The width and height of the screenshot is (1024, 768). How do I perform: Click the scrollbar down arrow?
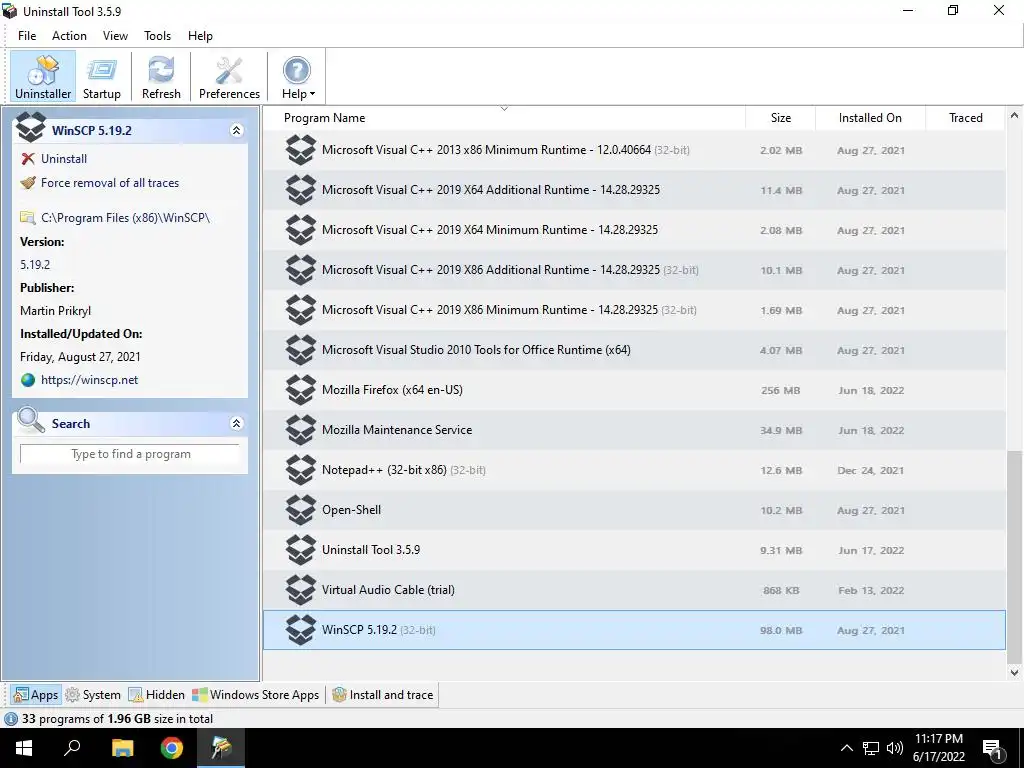(x=1014, y=672)
